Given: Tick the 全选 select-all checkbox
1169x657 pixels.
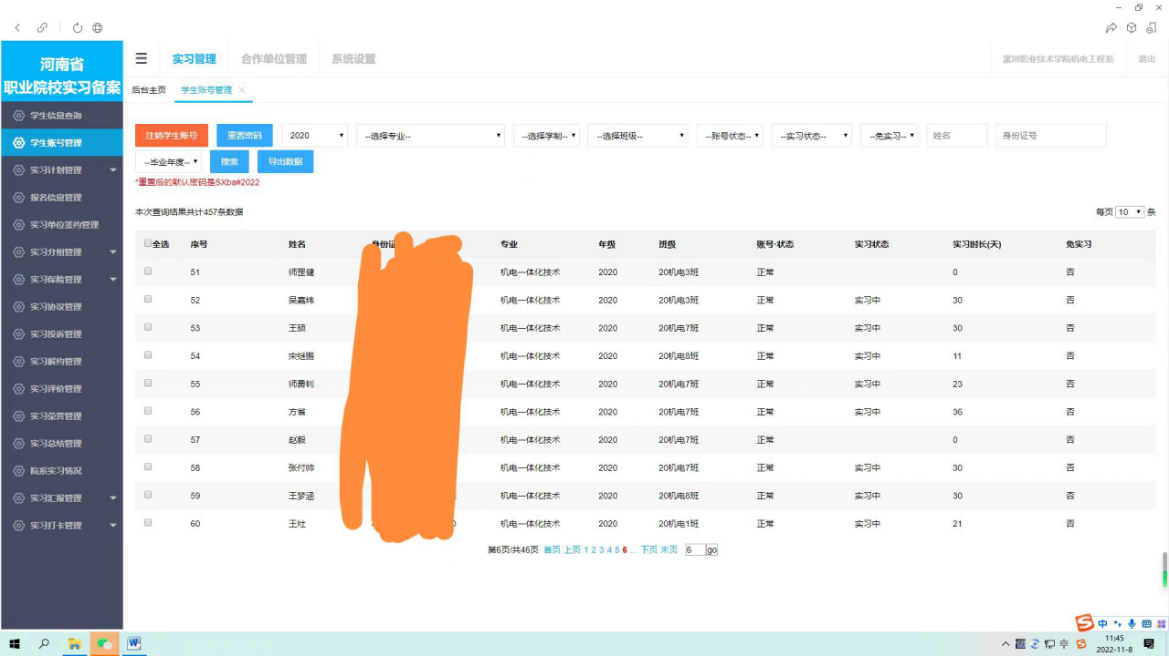Looking at the screenshot, I should point(148,243).
